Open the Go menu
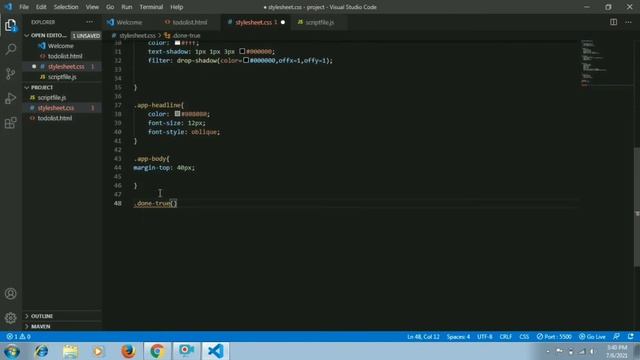 pos(110,7)
